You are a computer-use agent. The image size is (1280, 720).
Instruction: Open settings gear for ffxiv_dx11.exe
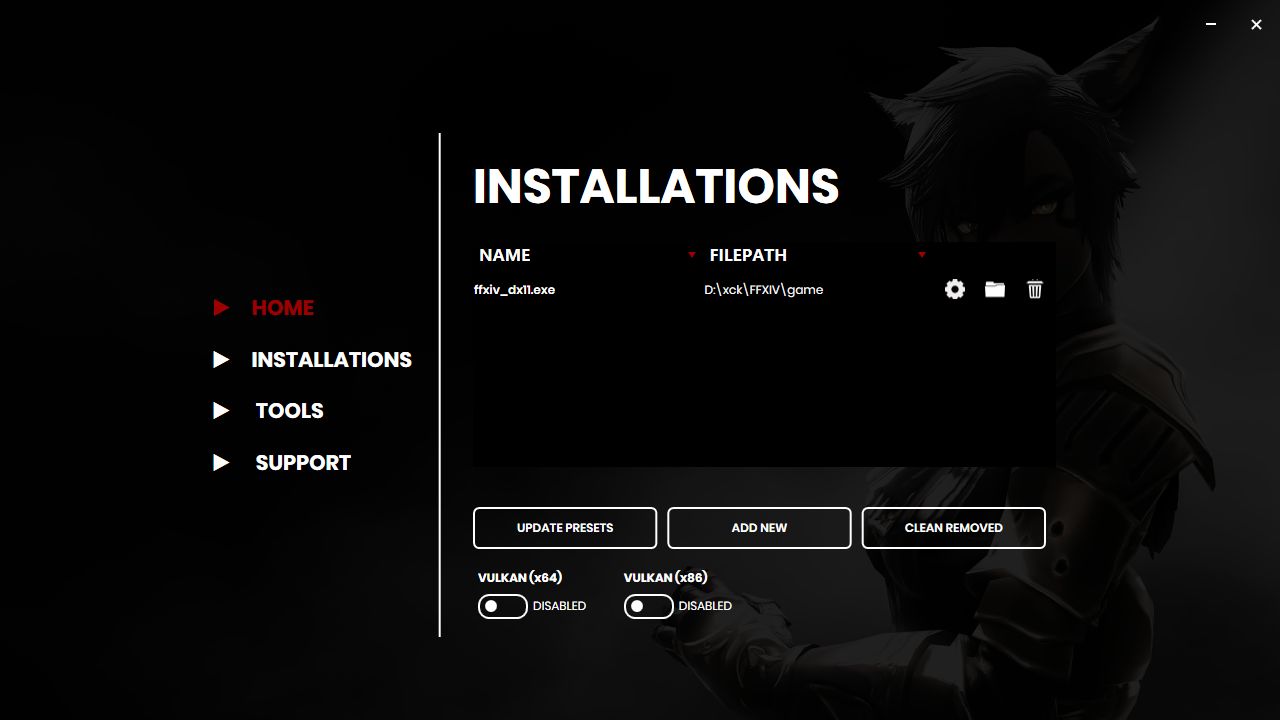pos(955,290)
